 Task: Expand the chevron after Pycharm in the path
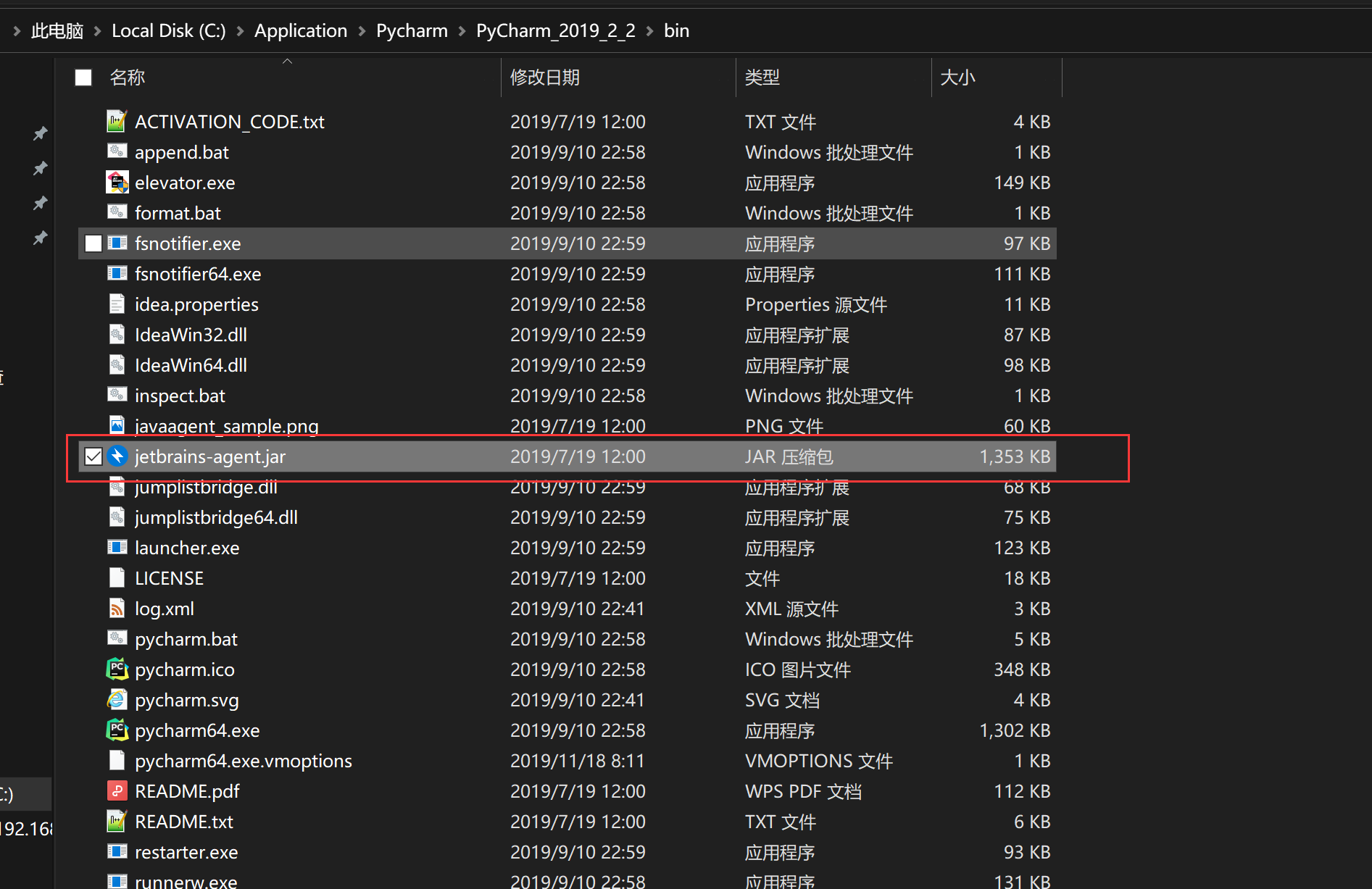click(462, 31)
